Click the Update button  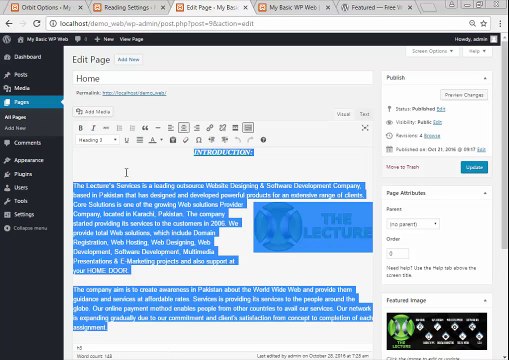tap(474, 167)
